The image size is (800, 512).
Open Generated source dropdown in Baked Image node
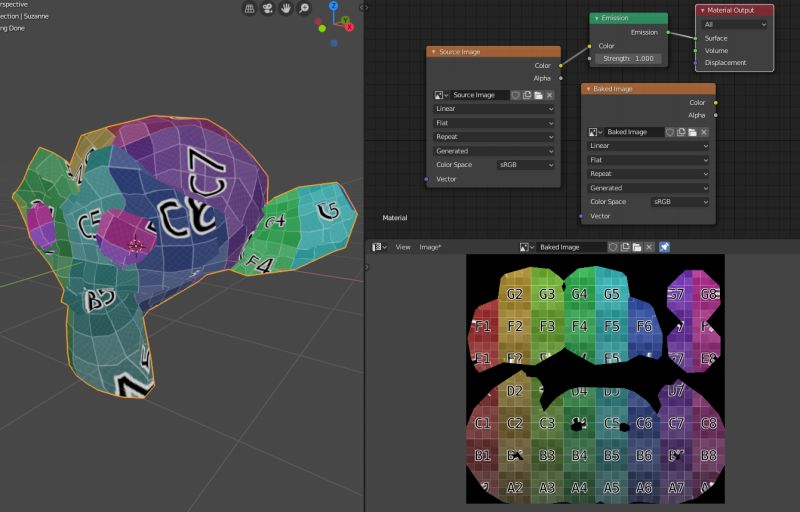tap(648, 188)
